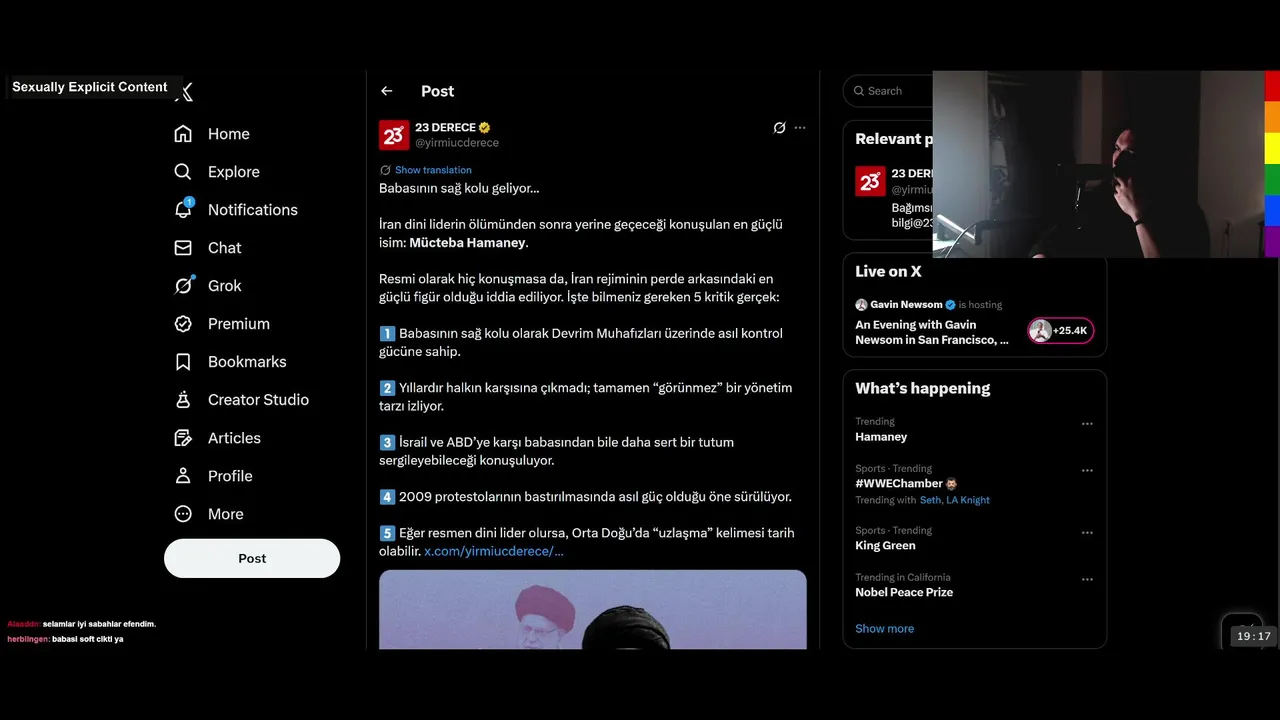Open the Profile person icon
This screenshot has width=1280, height=720.
[x=183, y=476]
